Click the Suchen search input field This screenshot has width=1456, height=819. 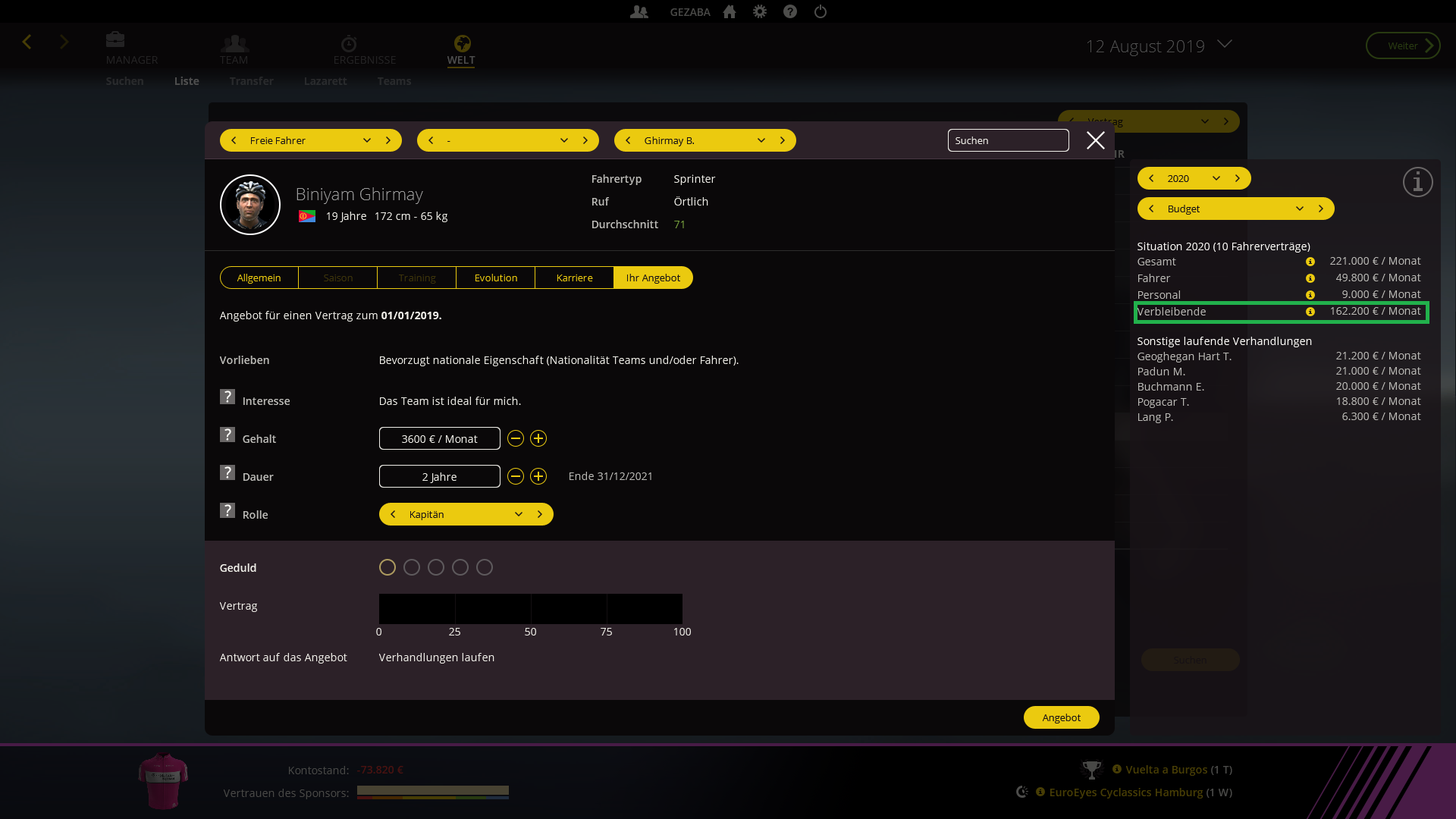click(1008, 140)
